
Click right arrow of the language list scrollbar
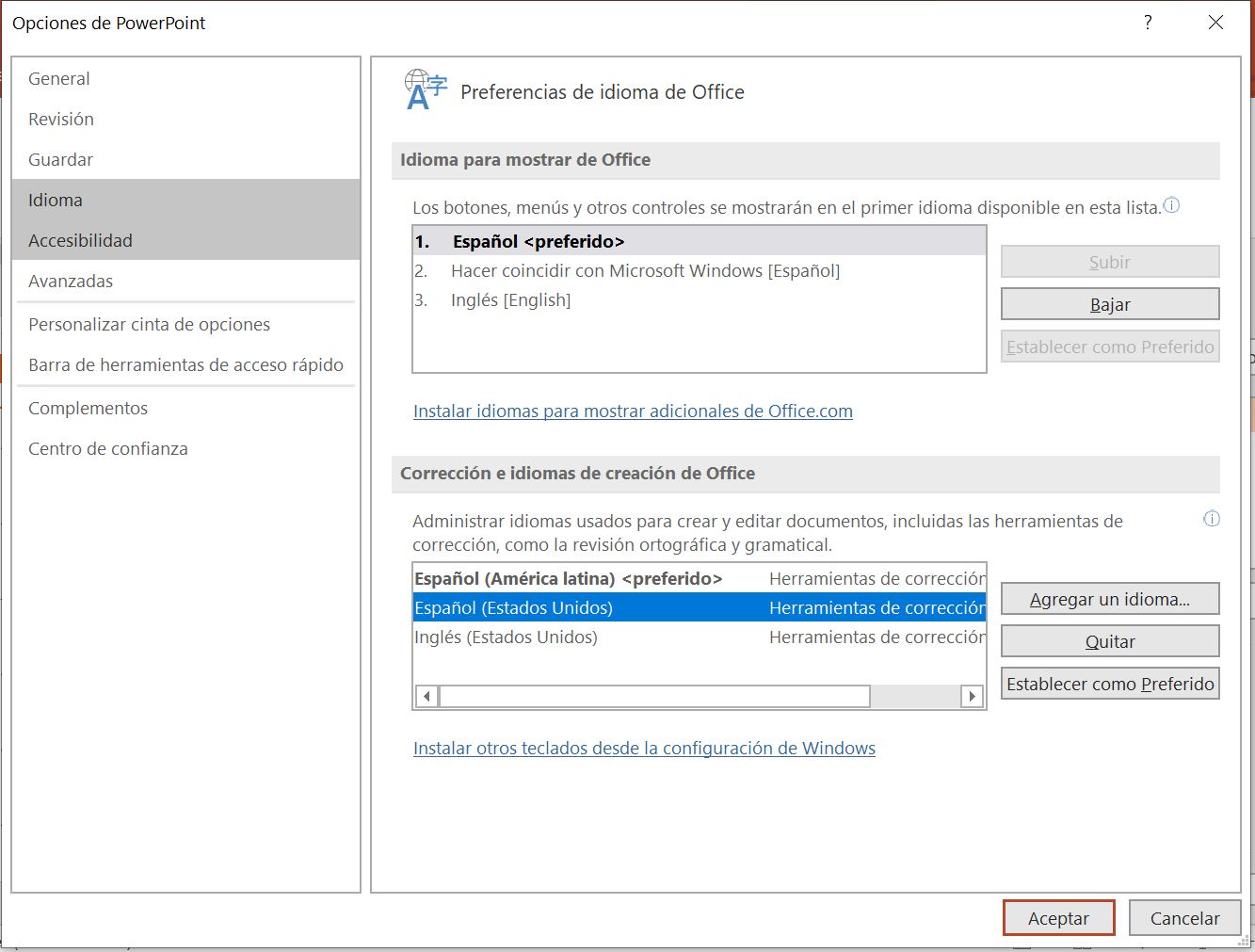click(973, 696)
